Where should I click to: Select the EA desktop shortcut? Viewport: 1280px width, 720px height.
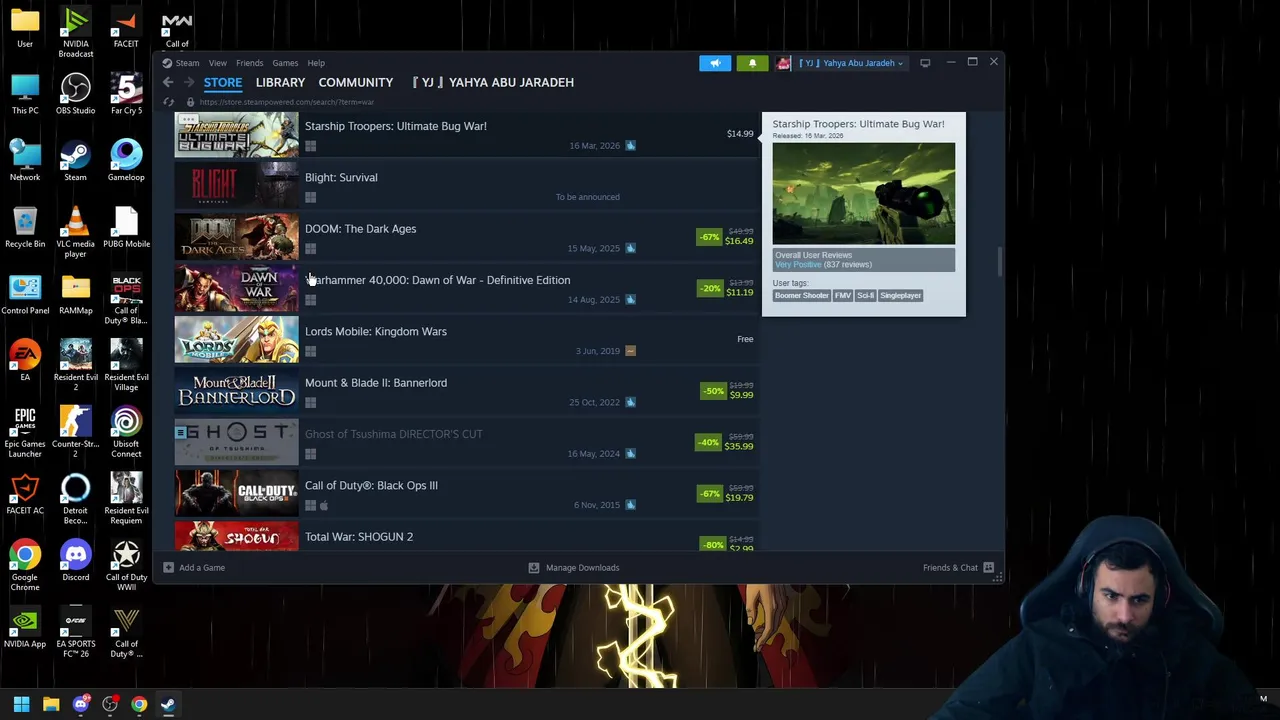pyautogui.click(x=25, y=362)
